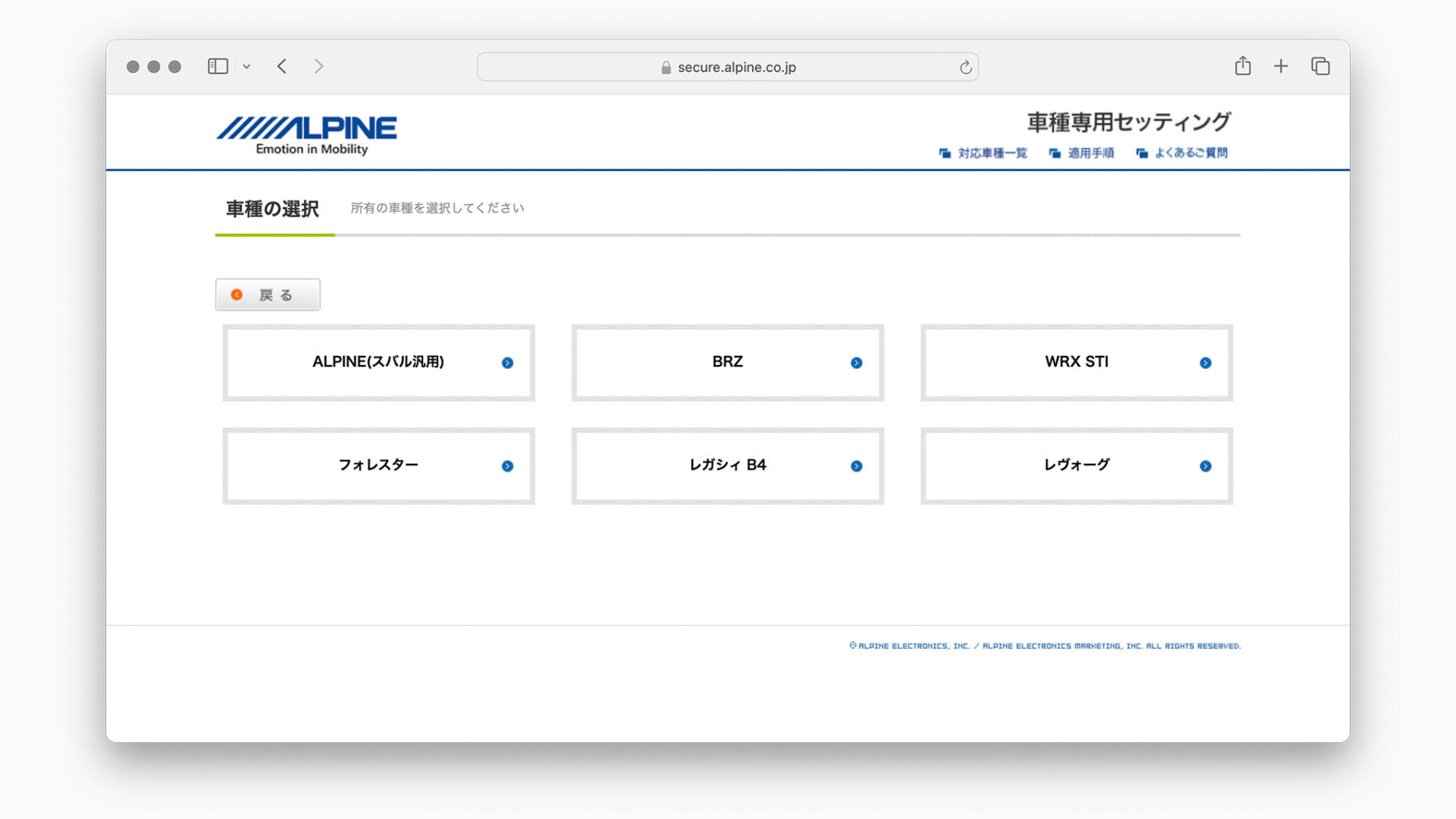Toggle the Safari sidebar icon

pyautogui.click(x=218, y=66)
